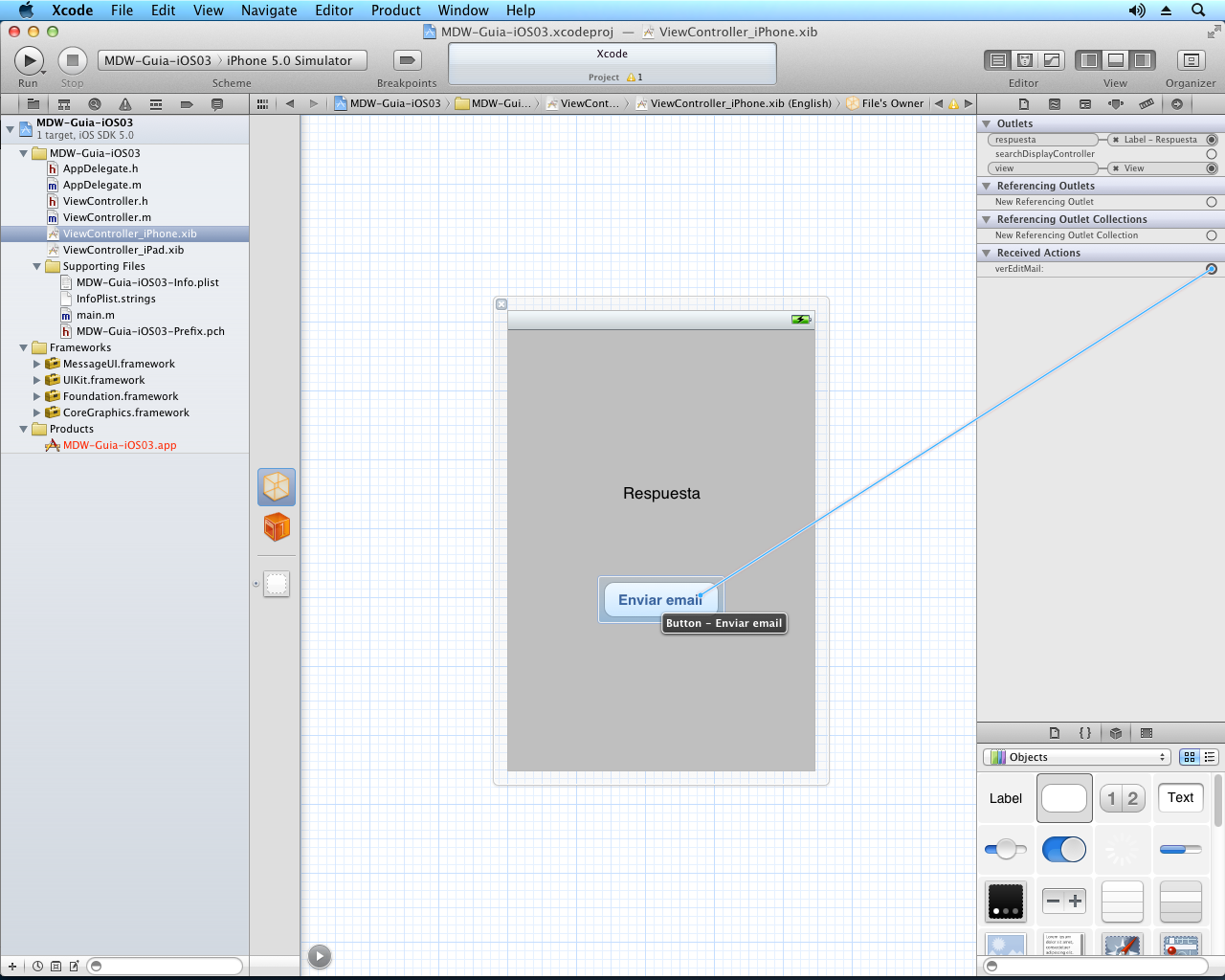
Task: Open the Objects library dropdown
Action: [1077, 757]
